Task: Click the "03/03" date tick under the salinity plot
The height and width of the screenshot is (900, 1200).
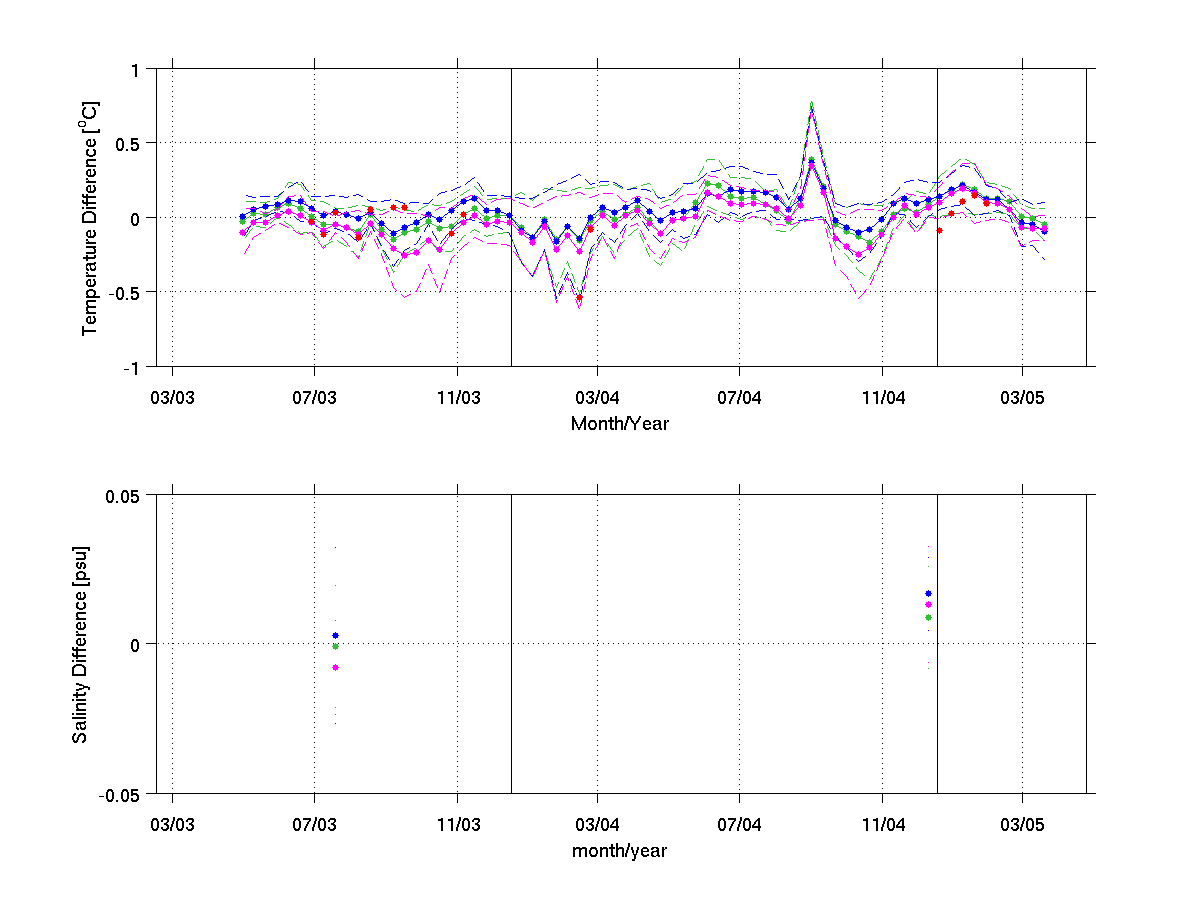Action: (x=173, y=826)
